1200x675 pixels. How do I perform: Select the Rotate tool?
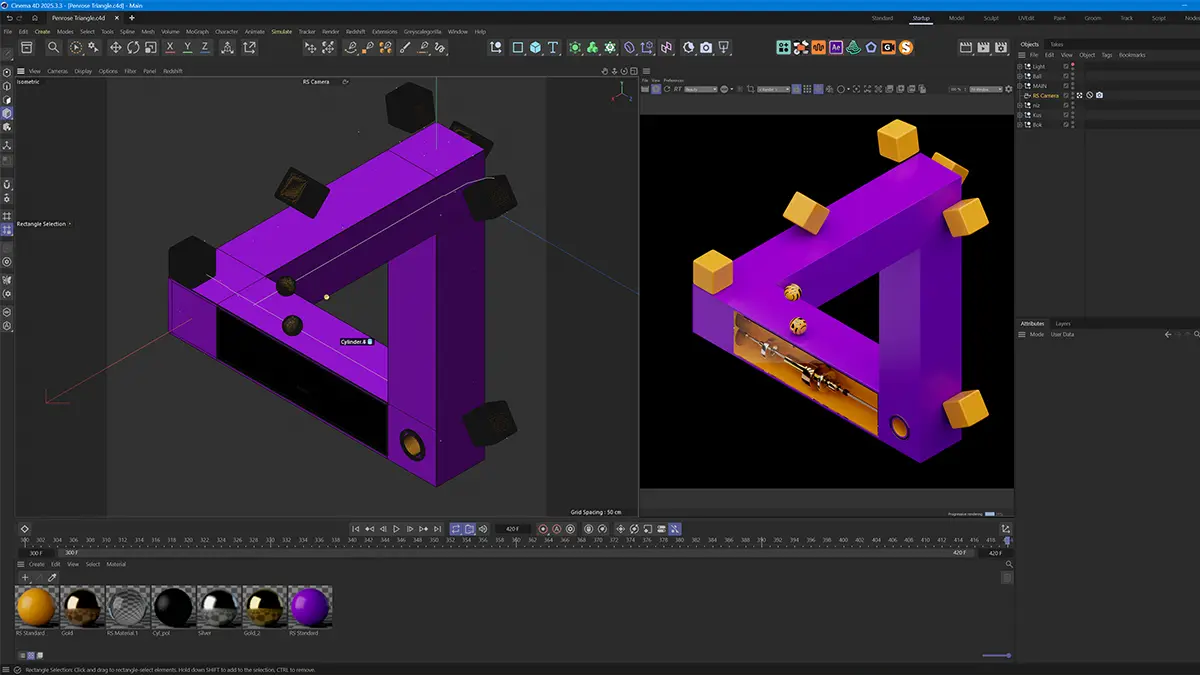pyautogui.click(x=133, y=47)
